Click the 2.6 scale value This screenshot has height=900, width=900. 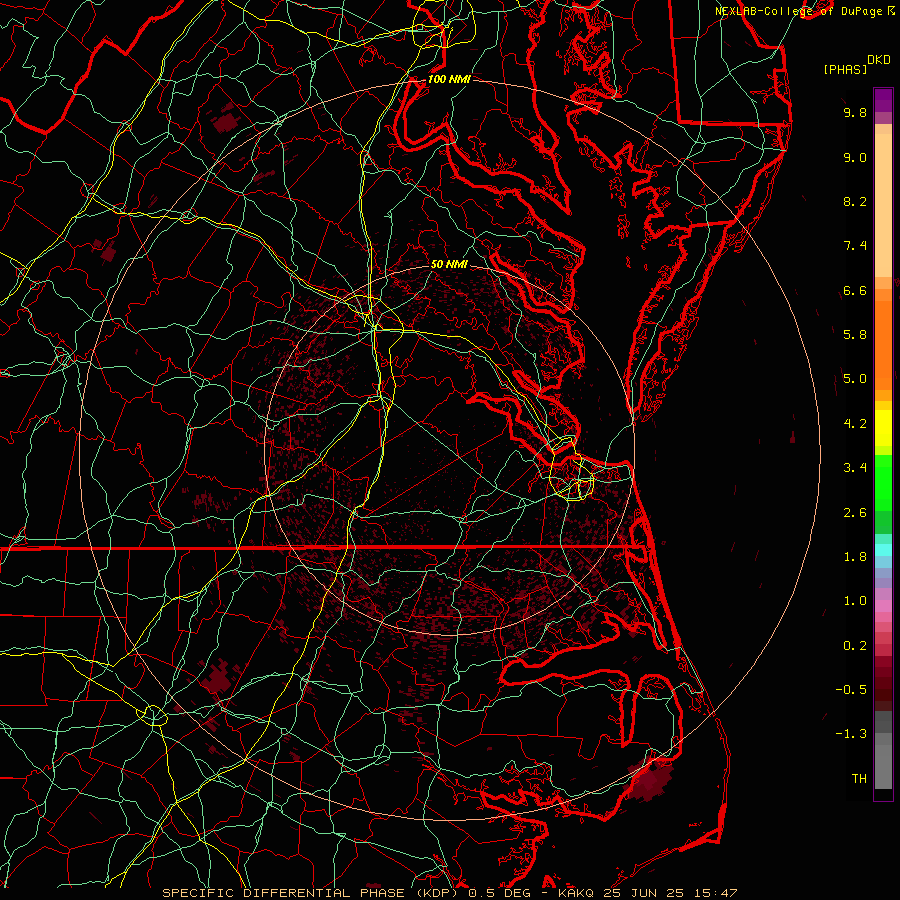[855, 512]
